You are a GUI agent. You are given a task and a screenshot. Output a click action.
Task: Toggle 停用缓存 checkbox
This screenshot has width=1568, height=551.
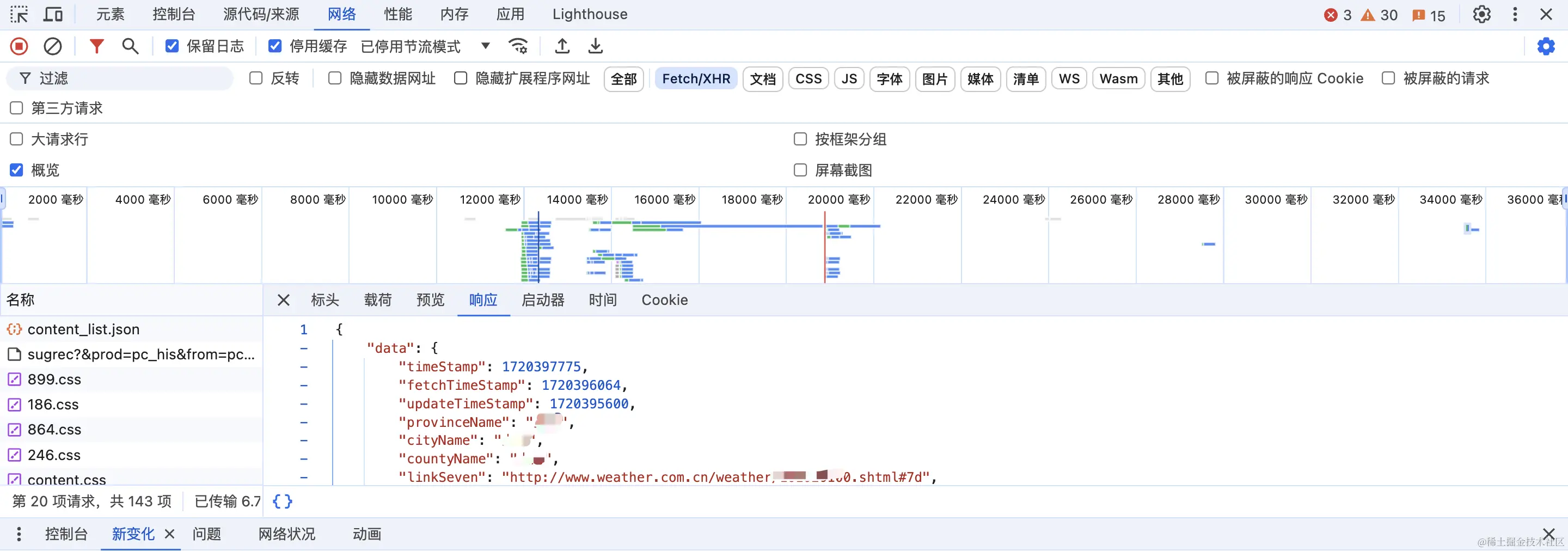[274, 46]
